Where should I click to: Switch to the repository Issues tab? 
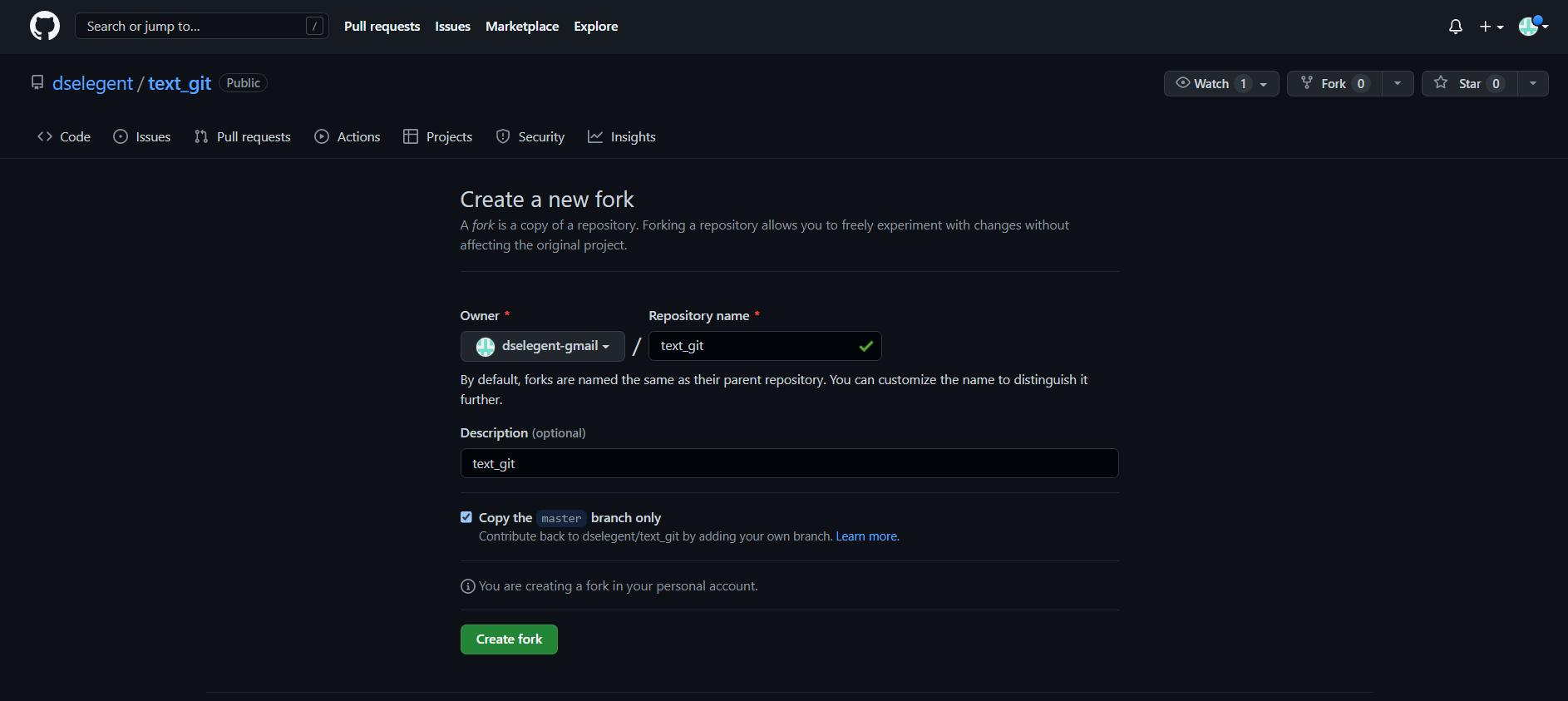[x=142, y=136]
